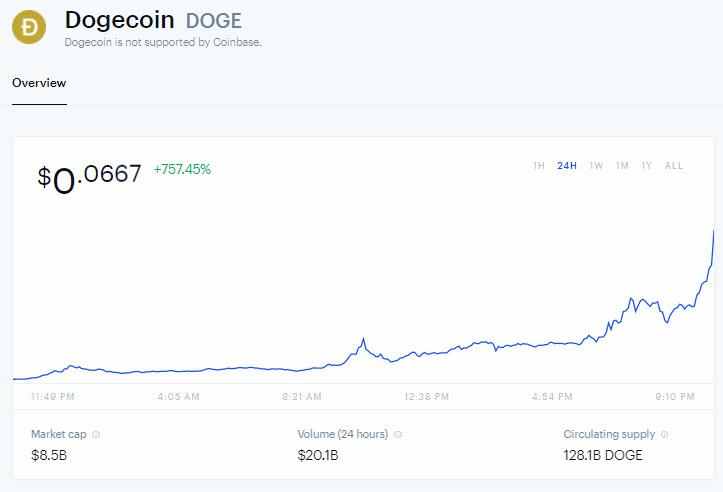Click the +757.45% price change
This screenshot has height=492, width=723.
coord(182,170)
